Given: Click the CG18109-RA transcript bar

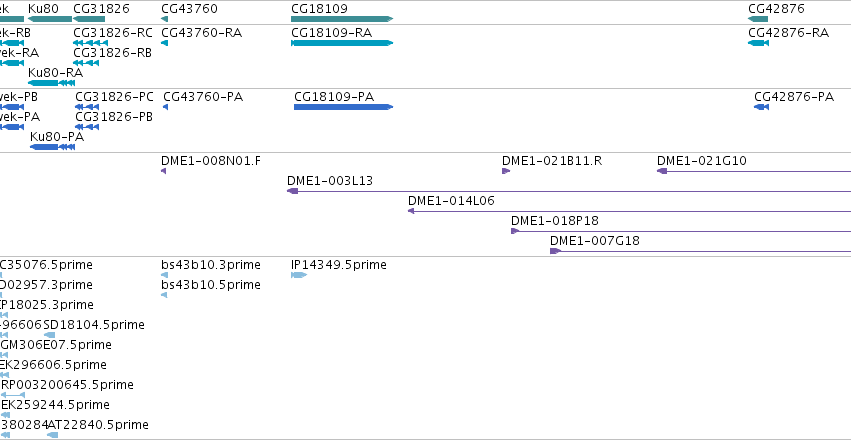Looking at the screenshot, I should point(342,43).
